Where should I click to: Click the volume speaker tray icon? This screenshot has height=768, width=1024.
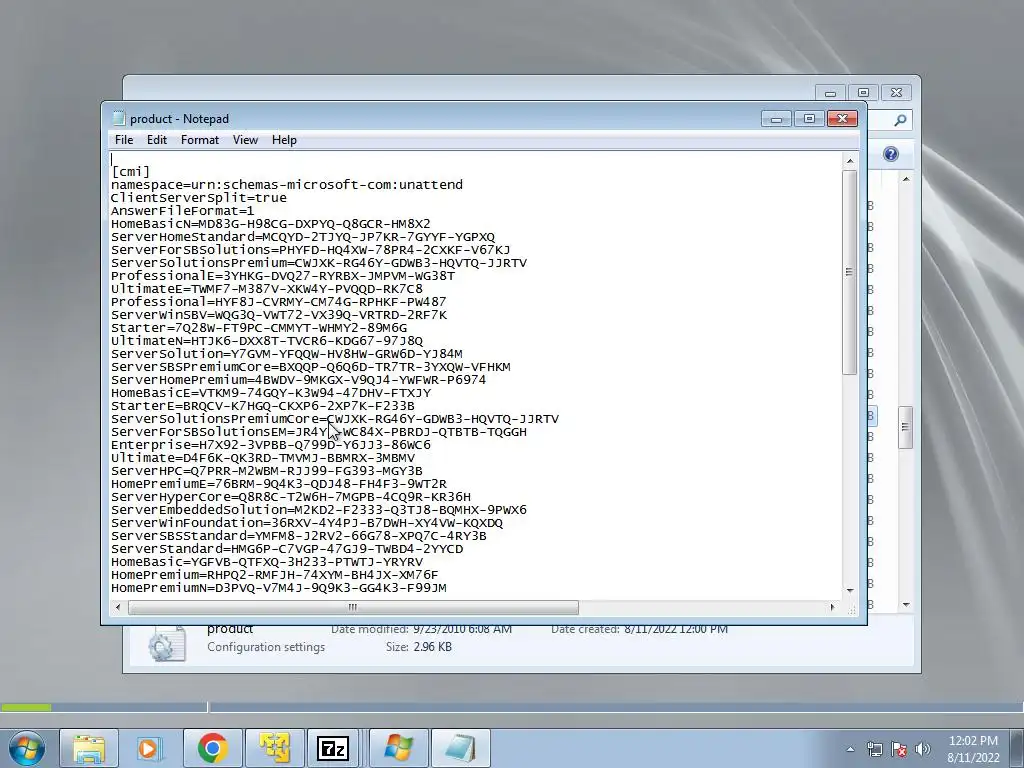pos(923,749)
